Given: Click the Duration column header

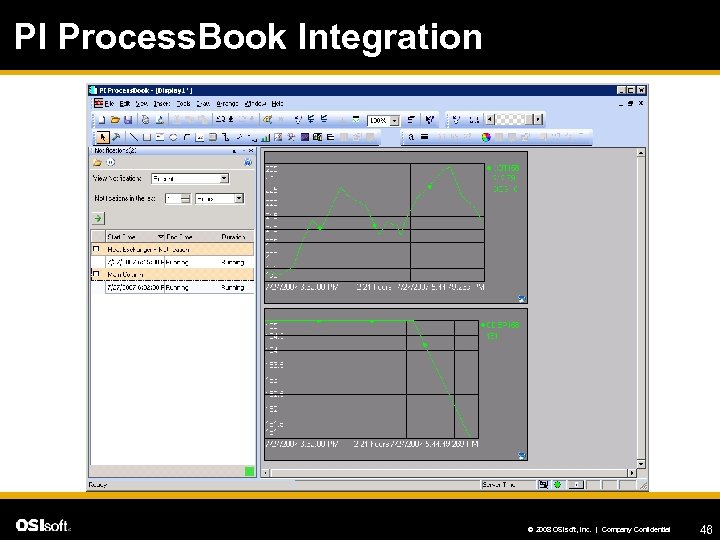Looking at the screenshot, I should (236, 236).
